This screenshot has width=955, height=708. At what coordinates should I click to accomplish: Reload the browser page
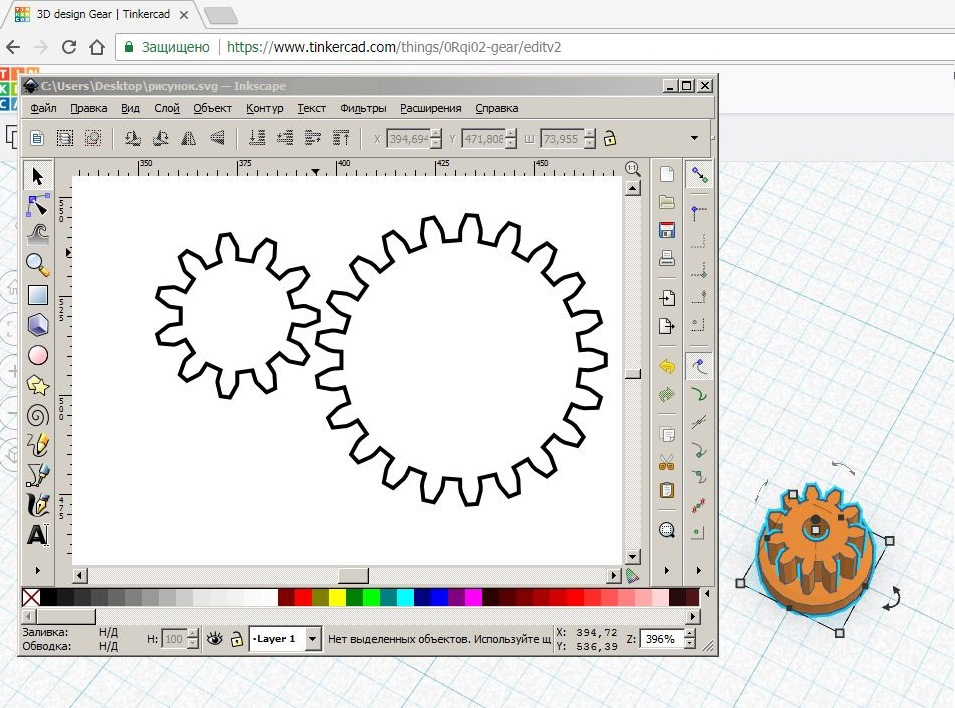click(x=69, y=47)
